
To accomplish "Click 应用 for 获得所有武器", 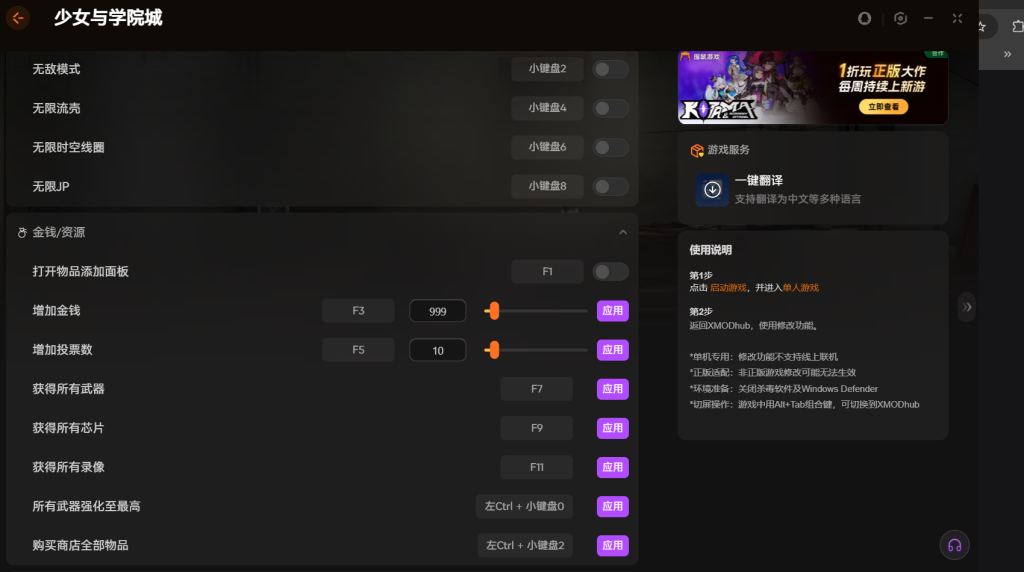I will click(612, 389).
